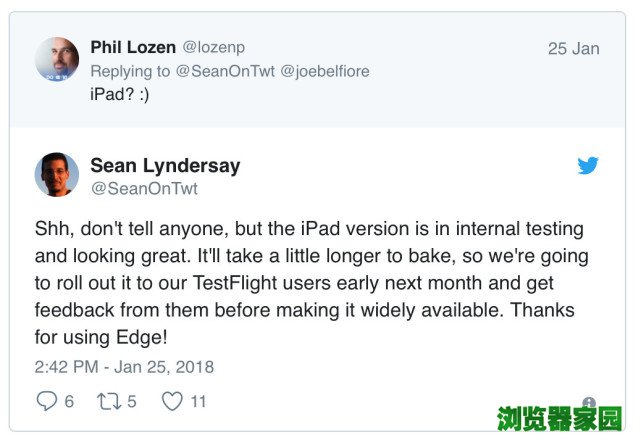
Task: Open the Phil Lozen display name
Action: (x=134, y=48)
